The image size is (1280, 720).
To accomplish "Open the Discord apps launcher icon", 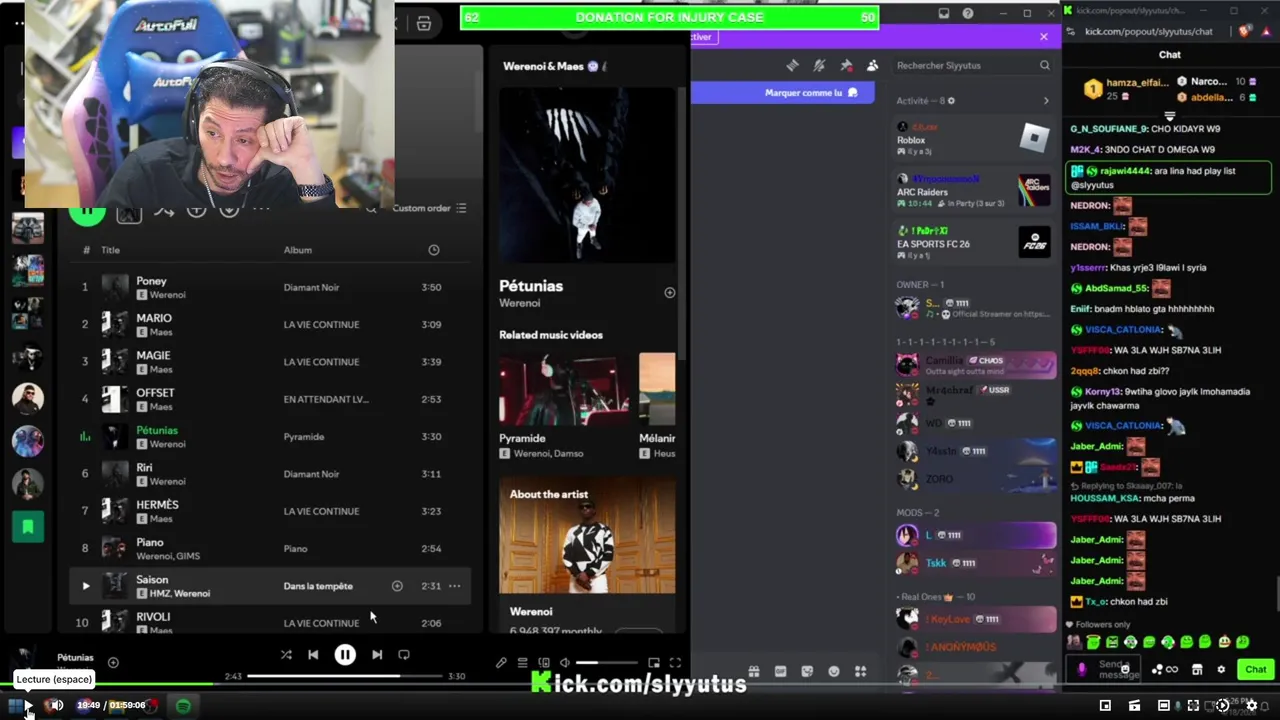I will (x=860, y=672).
